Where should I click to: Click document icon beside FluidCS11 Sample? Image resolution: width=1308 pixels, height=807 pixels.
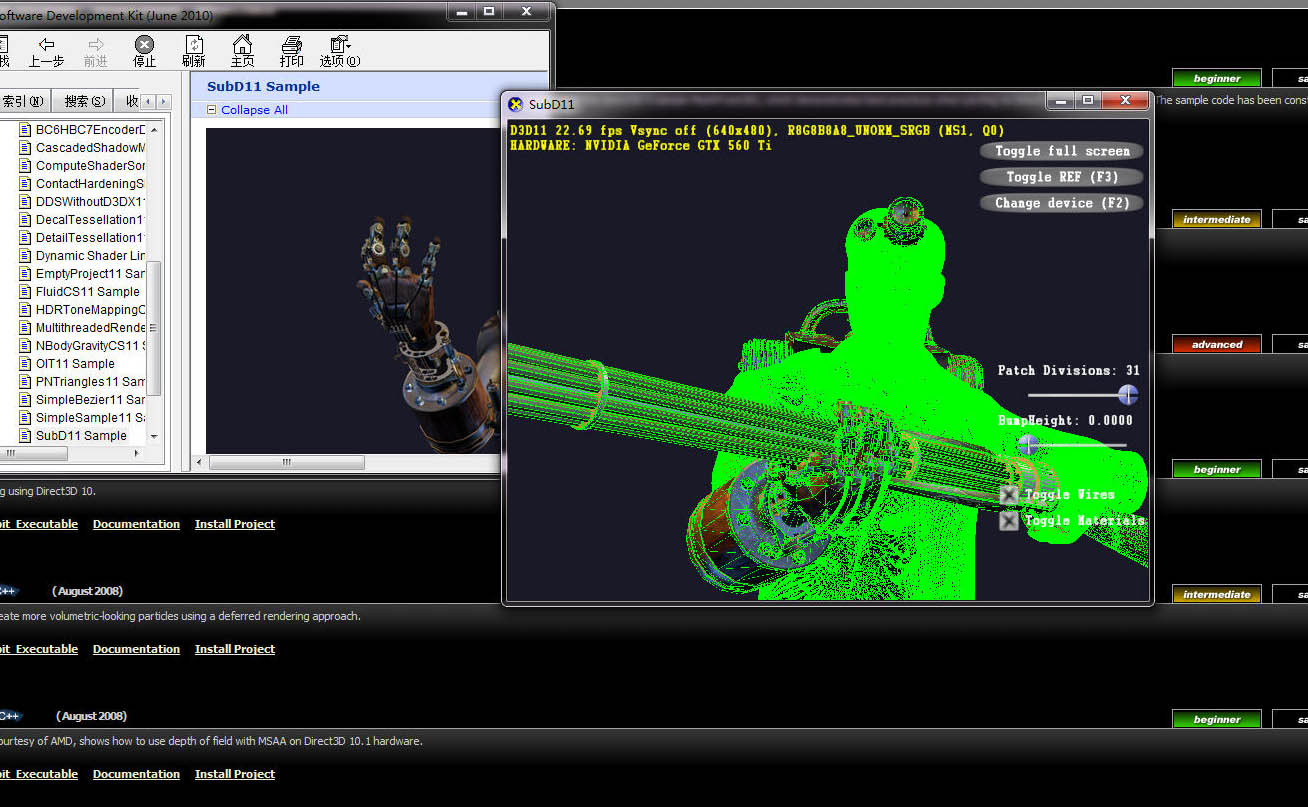coord(26,292)
